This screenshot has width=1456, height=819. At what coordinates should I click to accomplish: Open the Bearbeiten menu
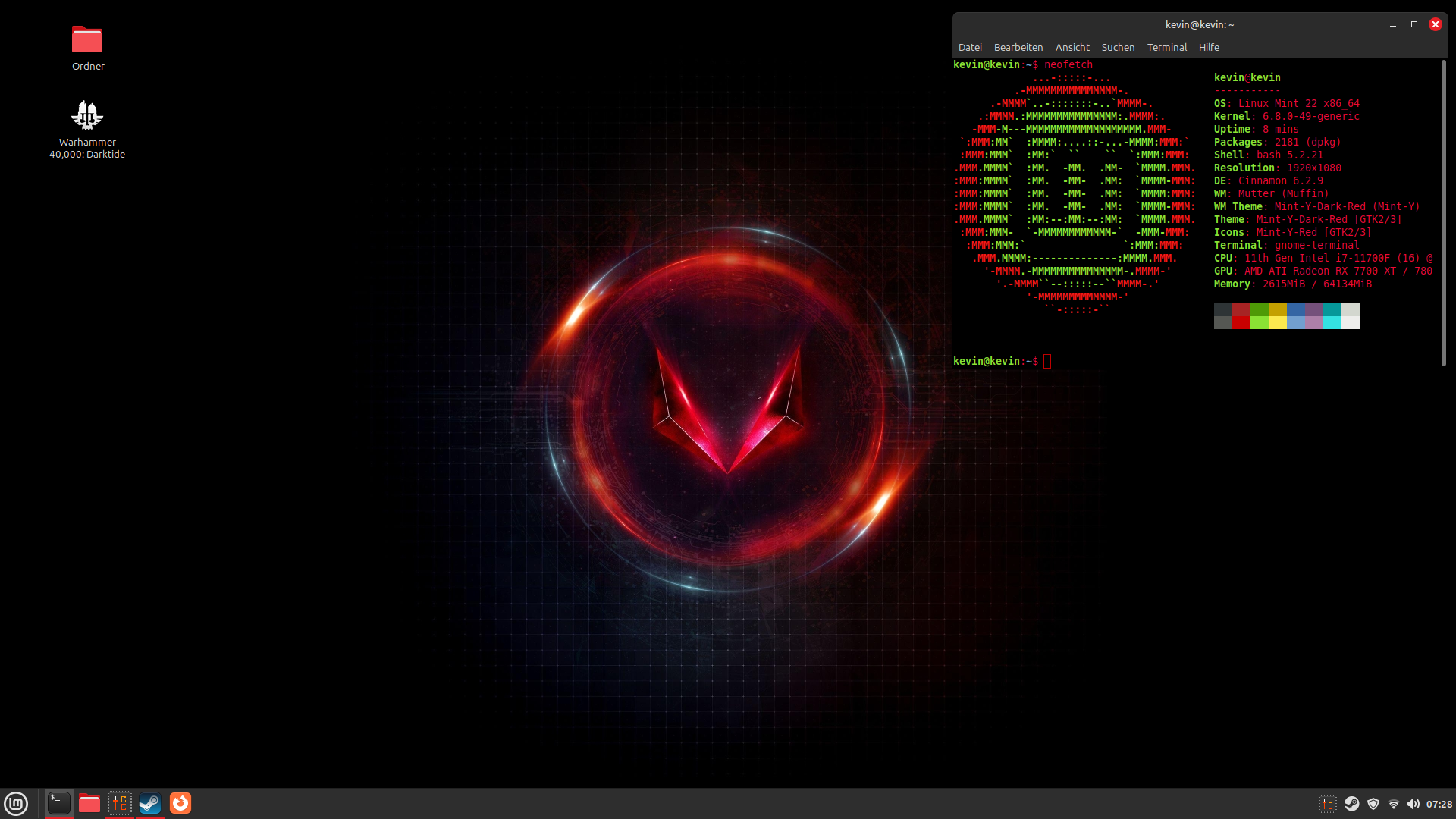(1018, 47)
